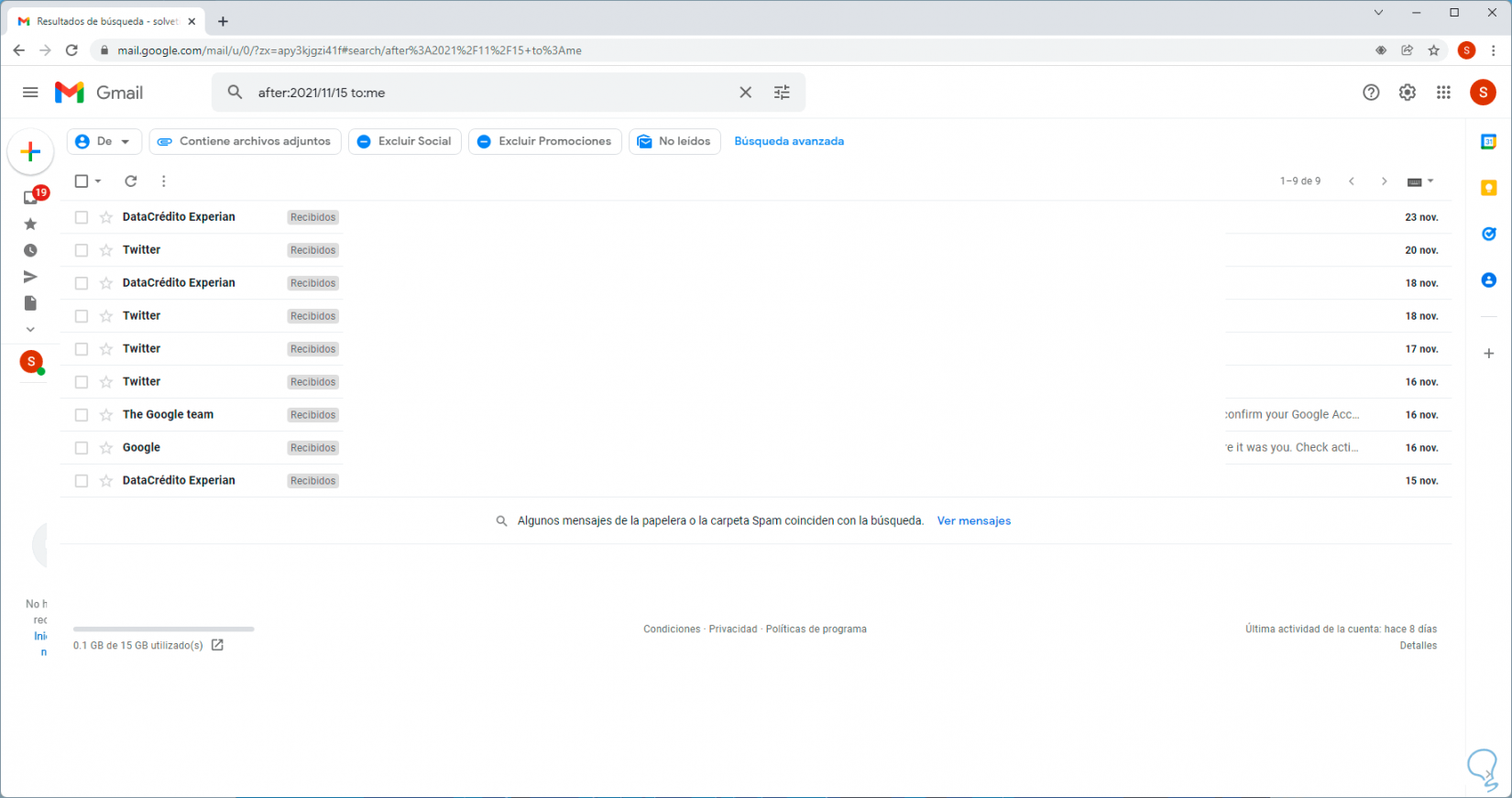
Task: Open the Help question mark icon
Action: pyautogui.click(x=1371, y=93)
